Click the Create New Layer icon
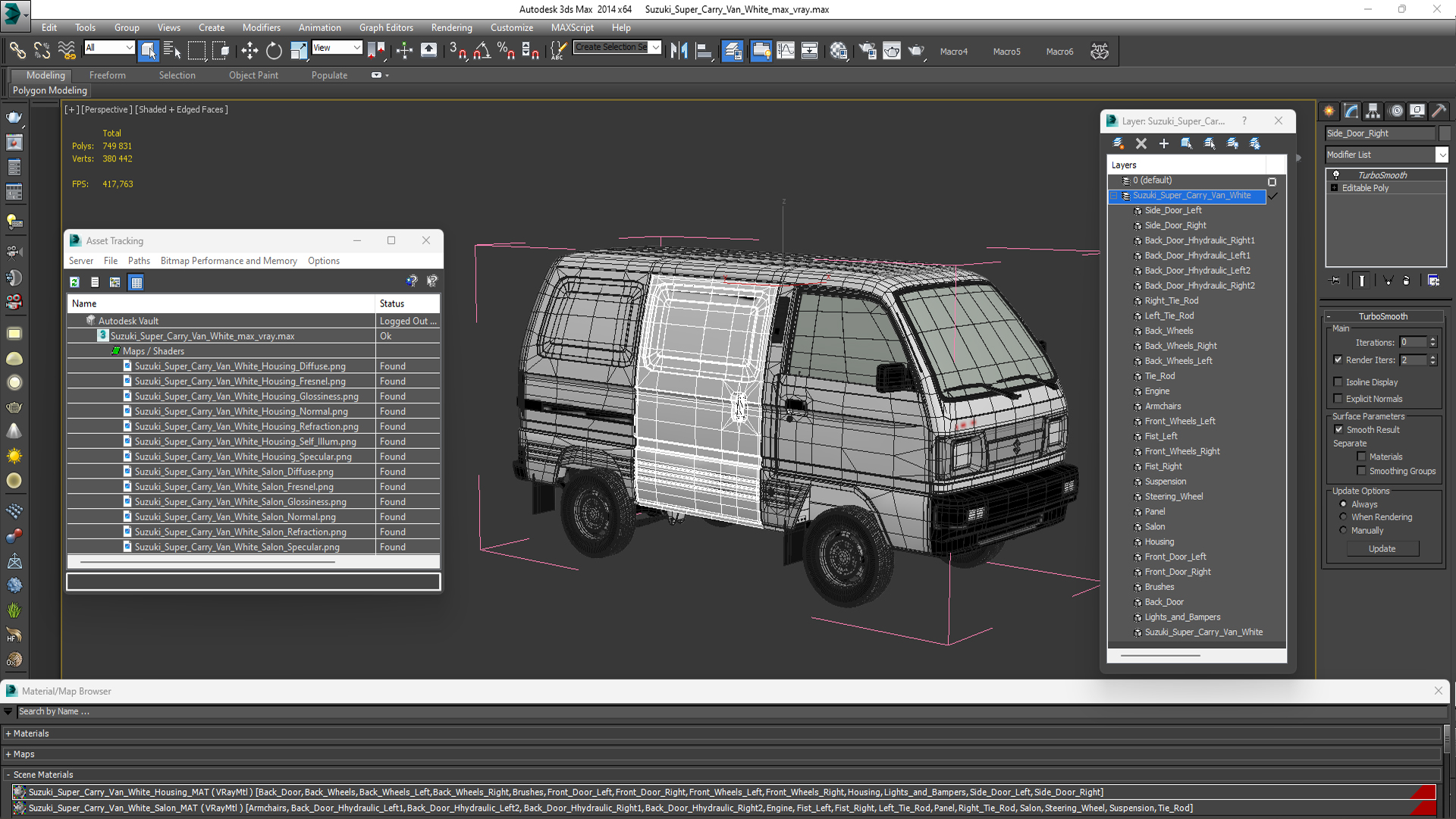The image size is (1456, 819). (1119, 143)
